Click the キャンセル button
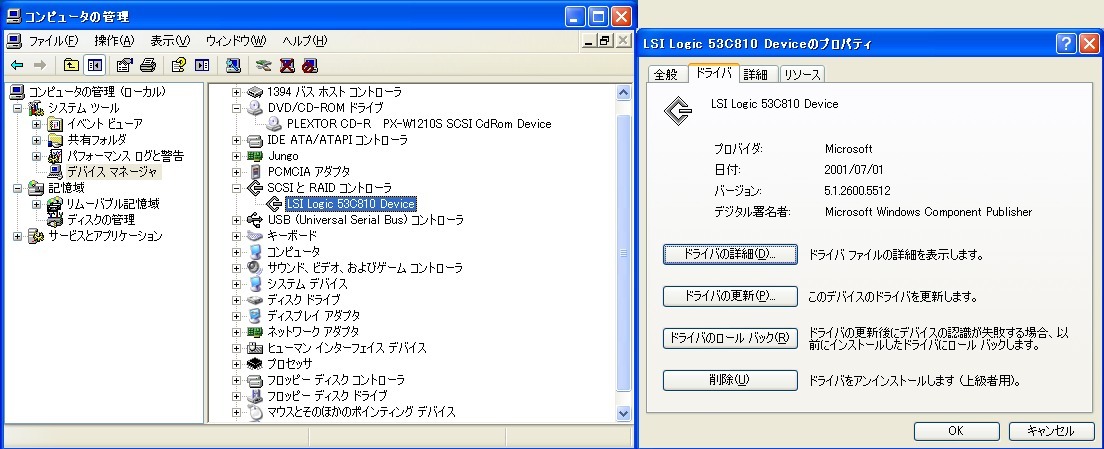Image resolution: width=1104 pixels, height=449 pixels. (x=1050, y=431)
